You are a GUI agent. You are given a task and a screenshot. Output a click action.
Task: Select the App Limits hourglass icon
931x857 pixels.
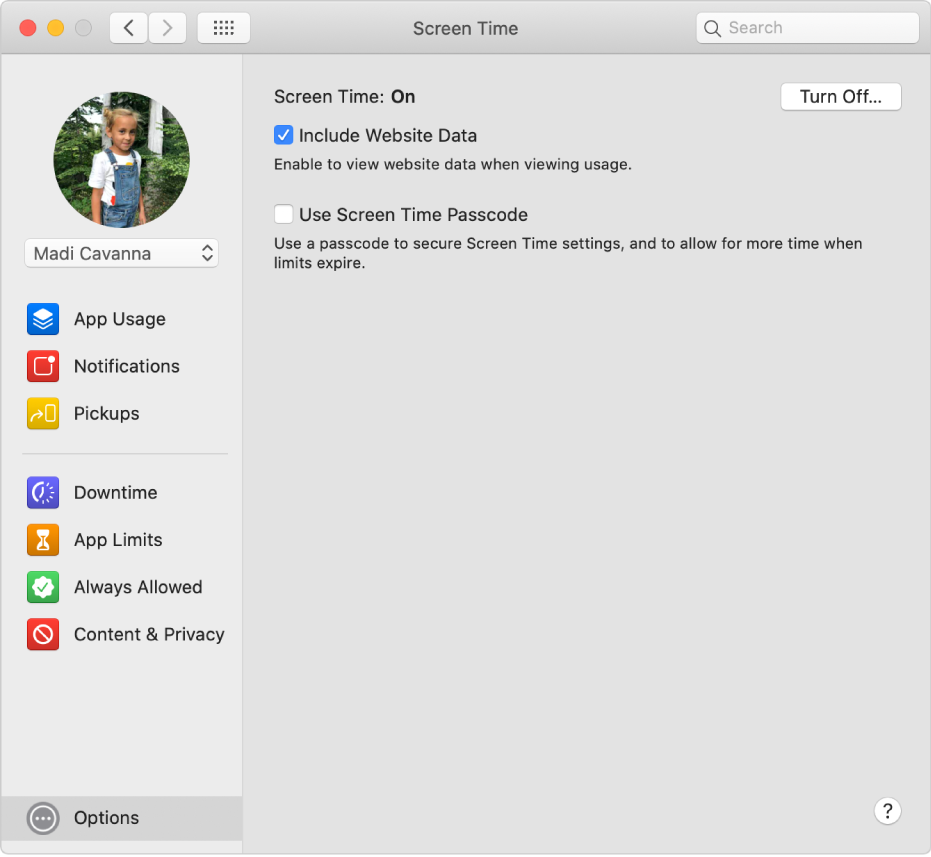pos(42,539)
